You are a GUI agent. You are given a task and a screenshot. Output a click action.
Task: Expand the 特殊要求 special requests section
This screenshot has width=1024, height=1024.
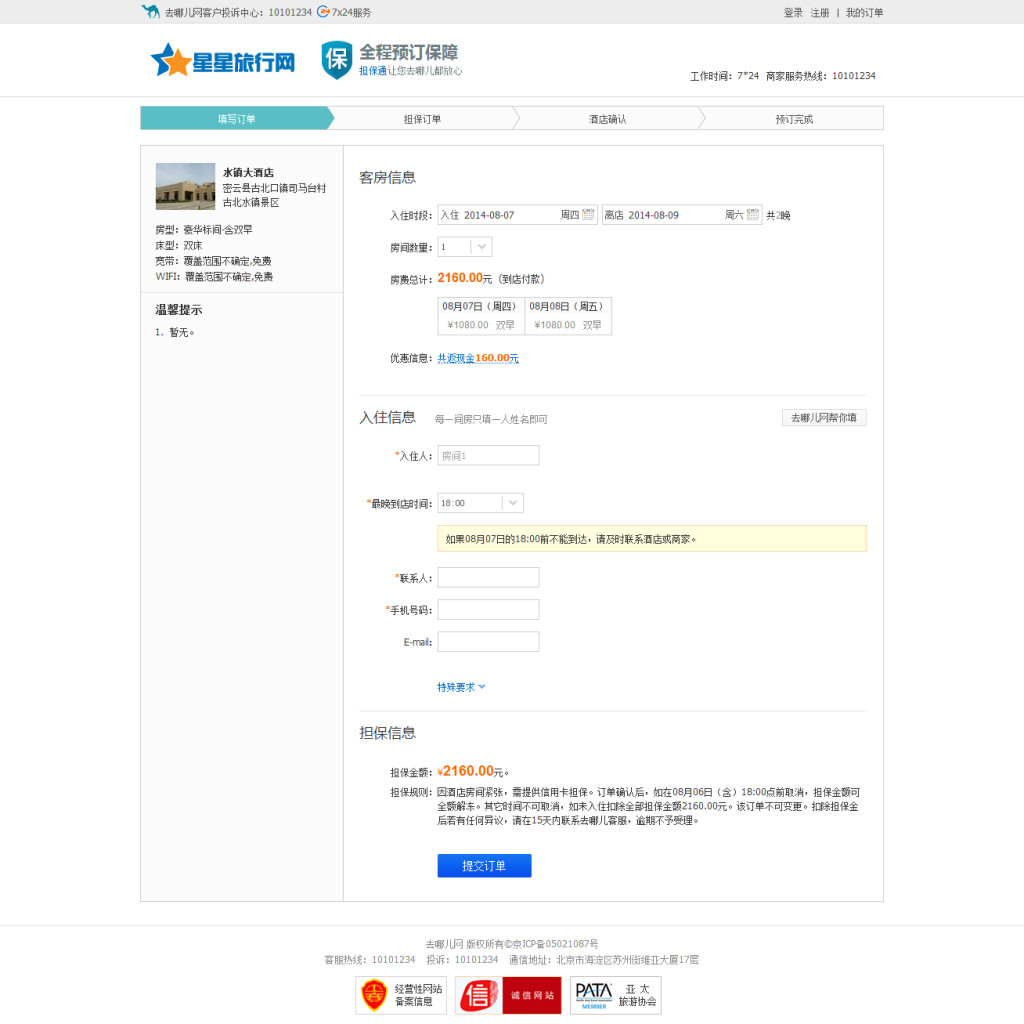461,687
